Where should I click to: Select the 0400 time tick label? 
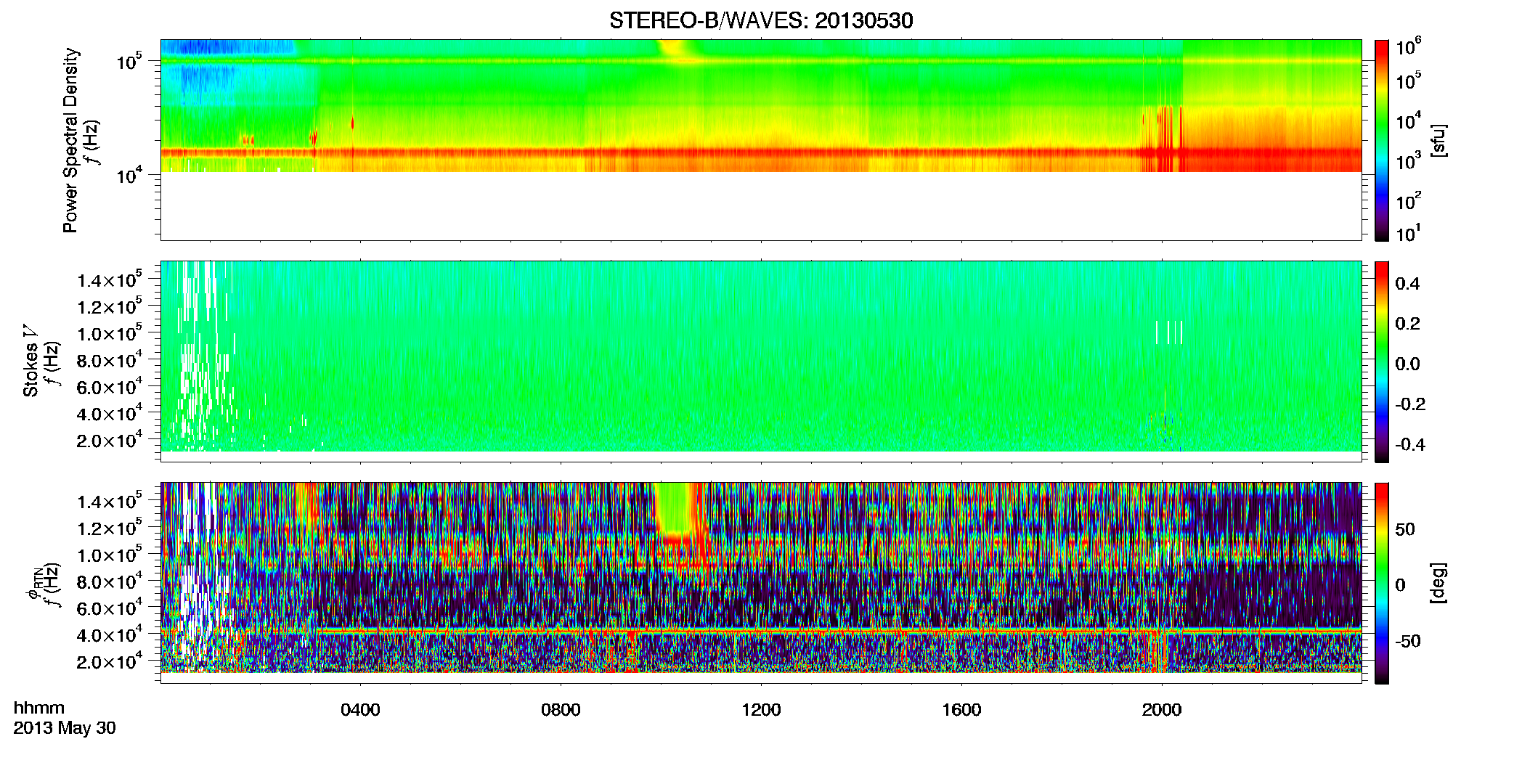[x=361, y=709]
